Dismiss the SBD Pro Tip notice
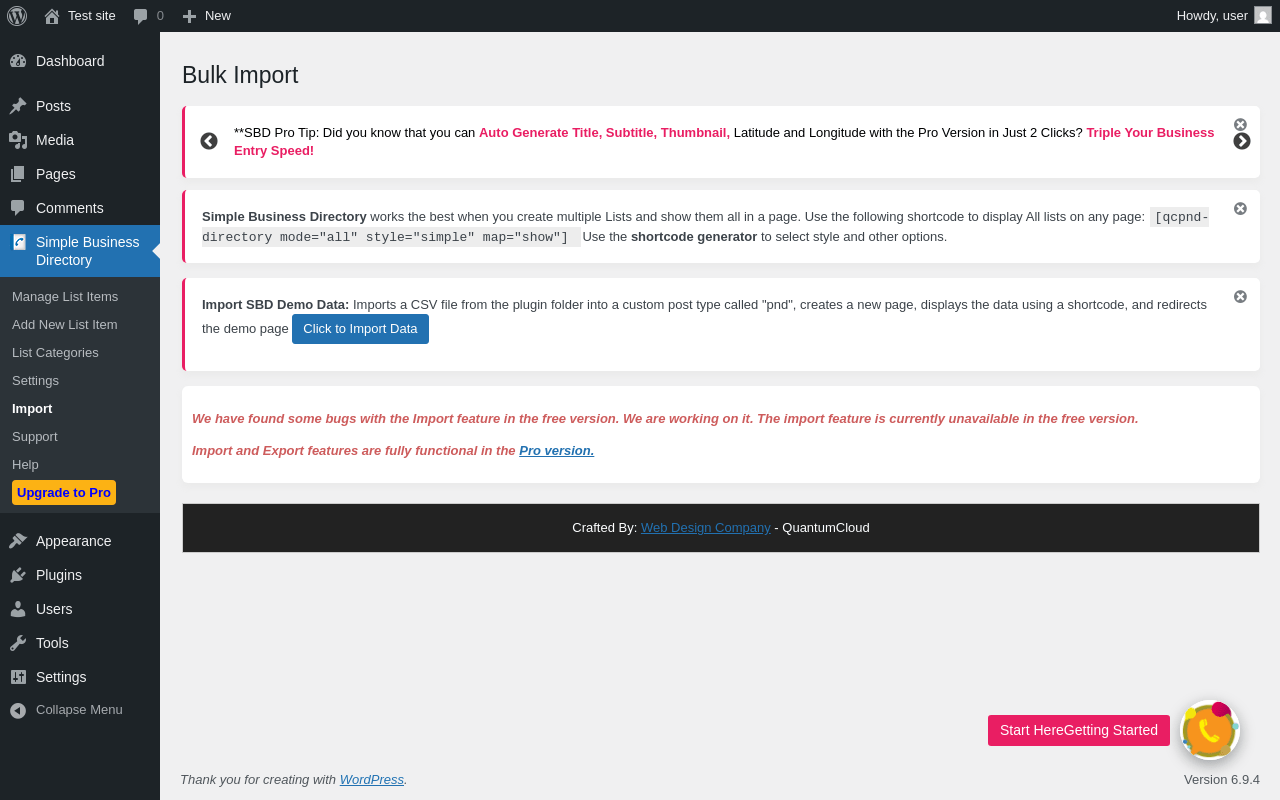The height and width of the screenshot is (800, 1280). 1240,125
